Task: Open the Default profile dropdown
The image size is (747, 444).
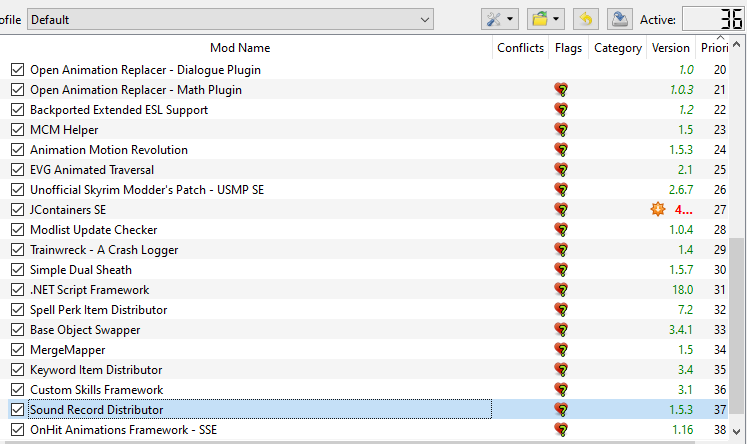Action: tap(230, 20)
